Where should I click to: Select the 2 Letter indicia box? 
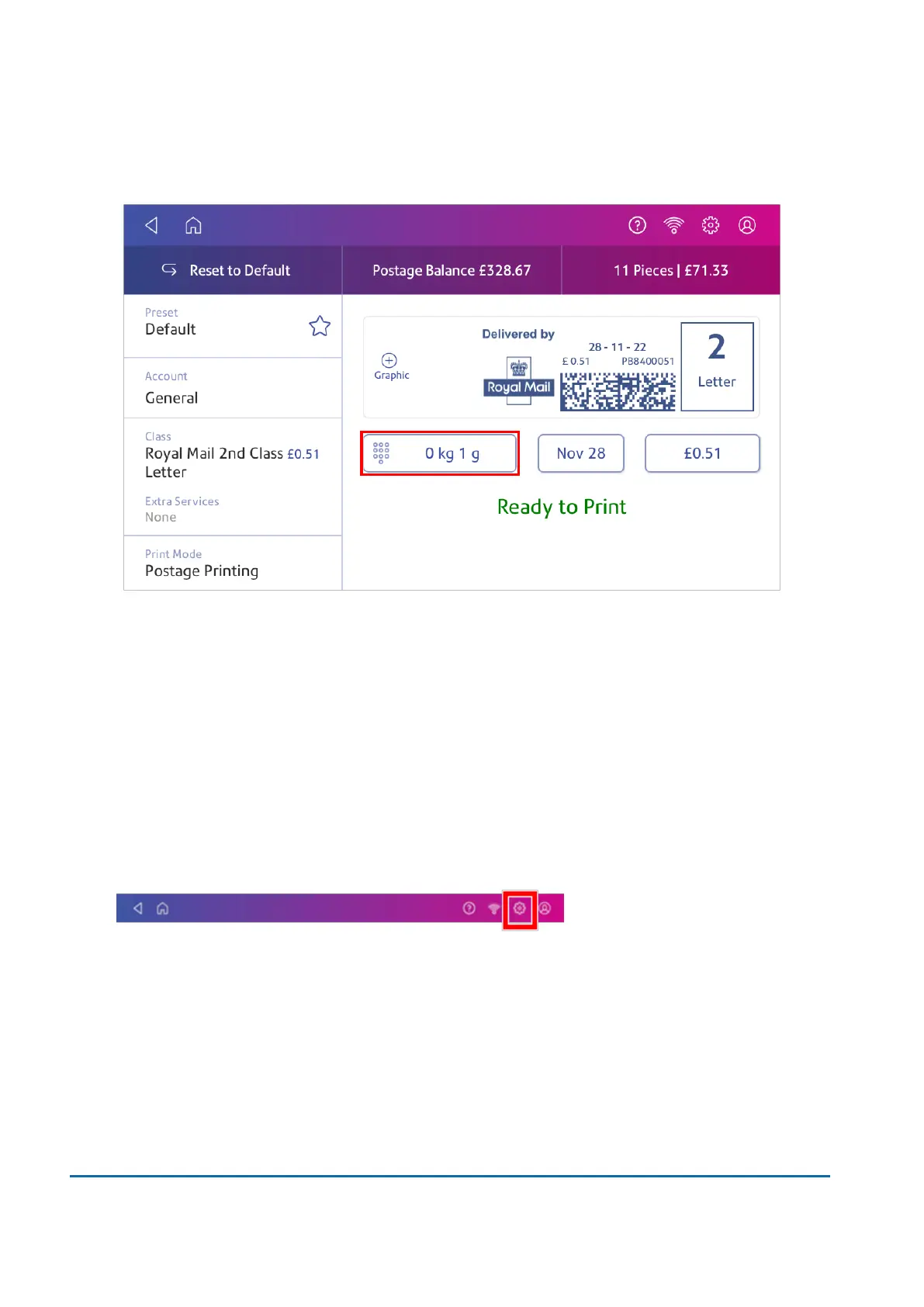pos(717,366)
